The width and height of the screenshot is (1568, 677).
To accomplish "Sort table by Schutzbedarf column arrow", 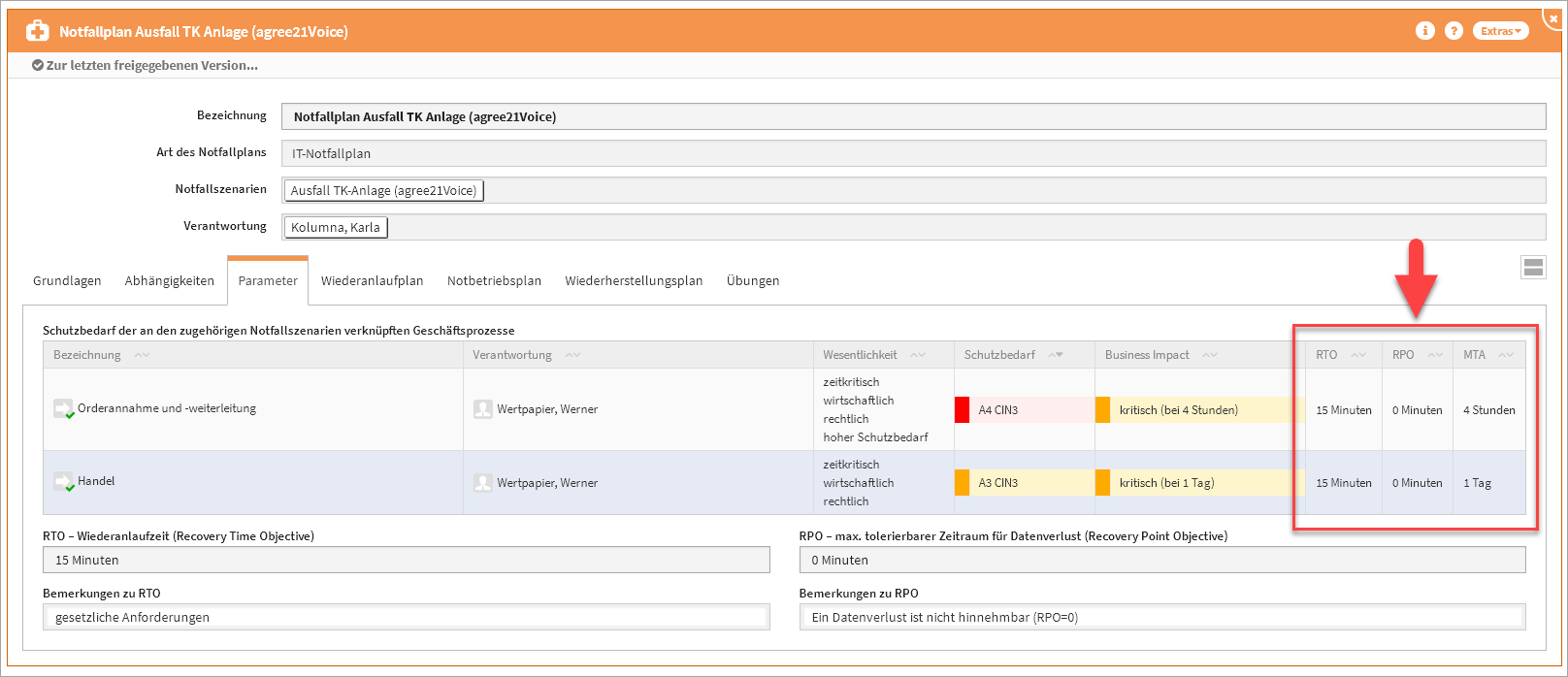I will (x=1056, y=355).
